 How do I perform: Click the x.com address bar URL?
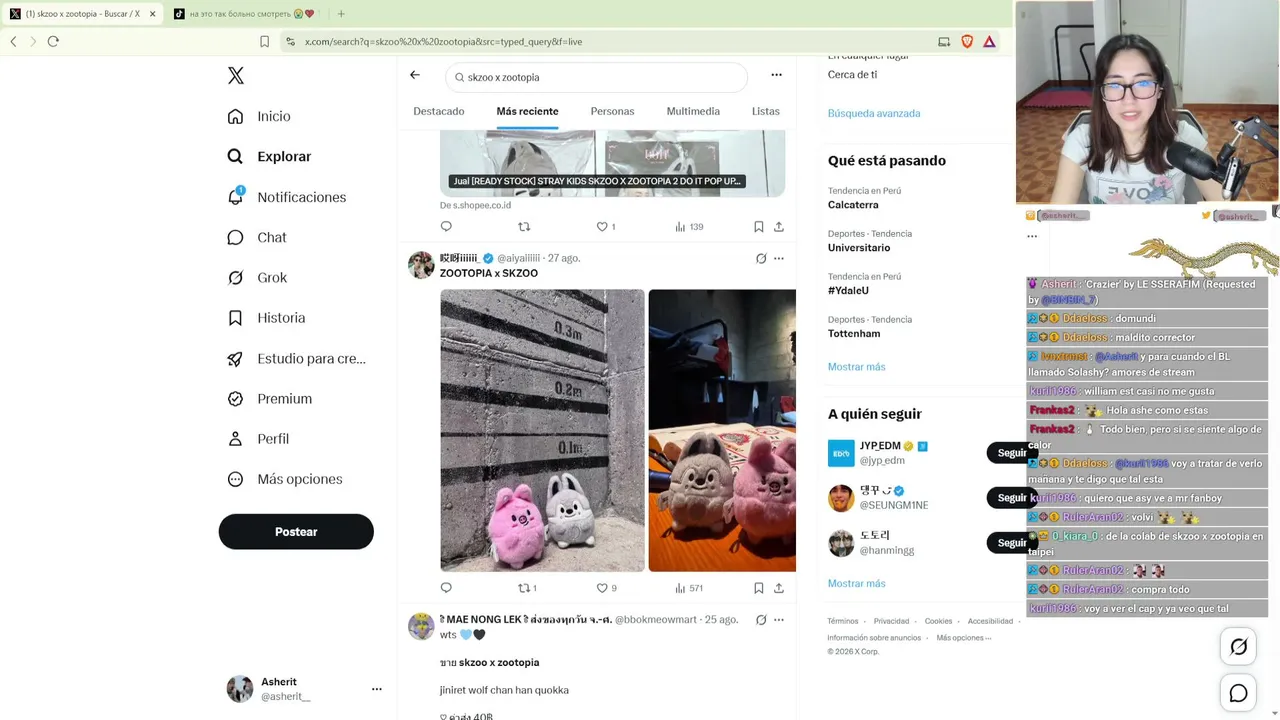click(443, 42)
